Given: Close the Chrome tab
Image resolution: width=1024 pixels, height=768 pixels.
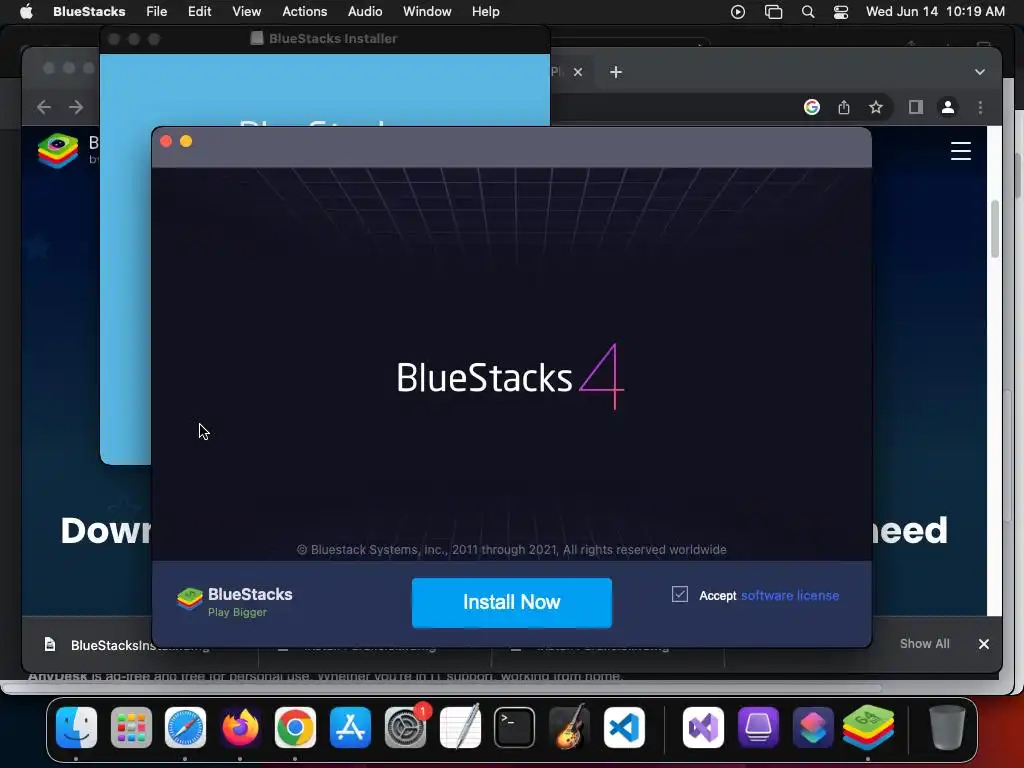Looking at the screenshot, I should (578, 72).
